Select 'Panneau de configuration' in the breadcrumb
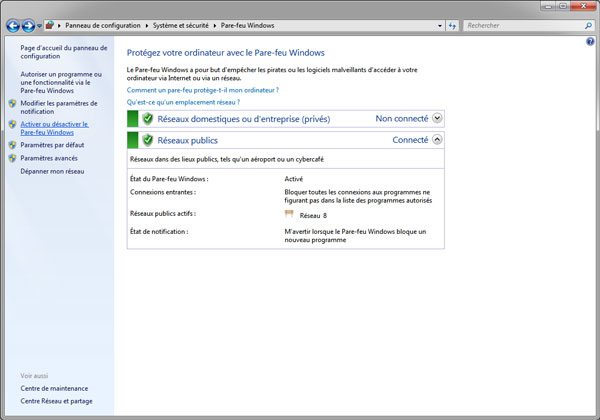The height and width of the screenshot is (420, 600). [103, 25]
